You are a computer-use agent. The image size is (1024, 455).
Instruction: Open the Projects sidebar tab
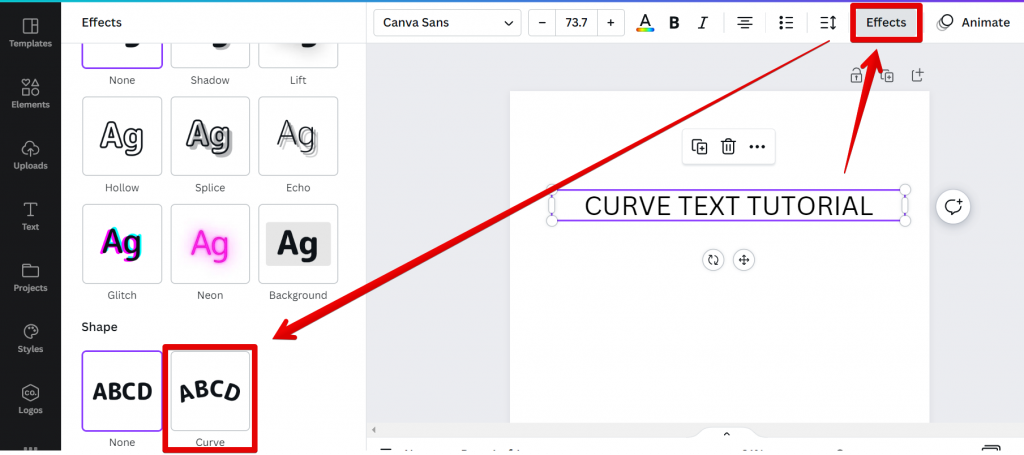click(x=30, y=276)
